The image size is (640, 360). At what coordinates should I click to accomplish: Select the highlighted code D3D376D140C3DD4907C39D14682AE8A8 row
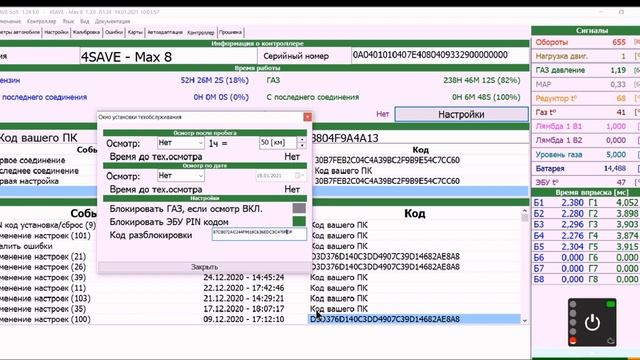[x=414, y=319]
